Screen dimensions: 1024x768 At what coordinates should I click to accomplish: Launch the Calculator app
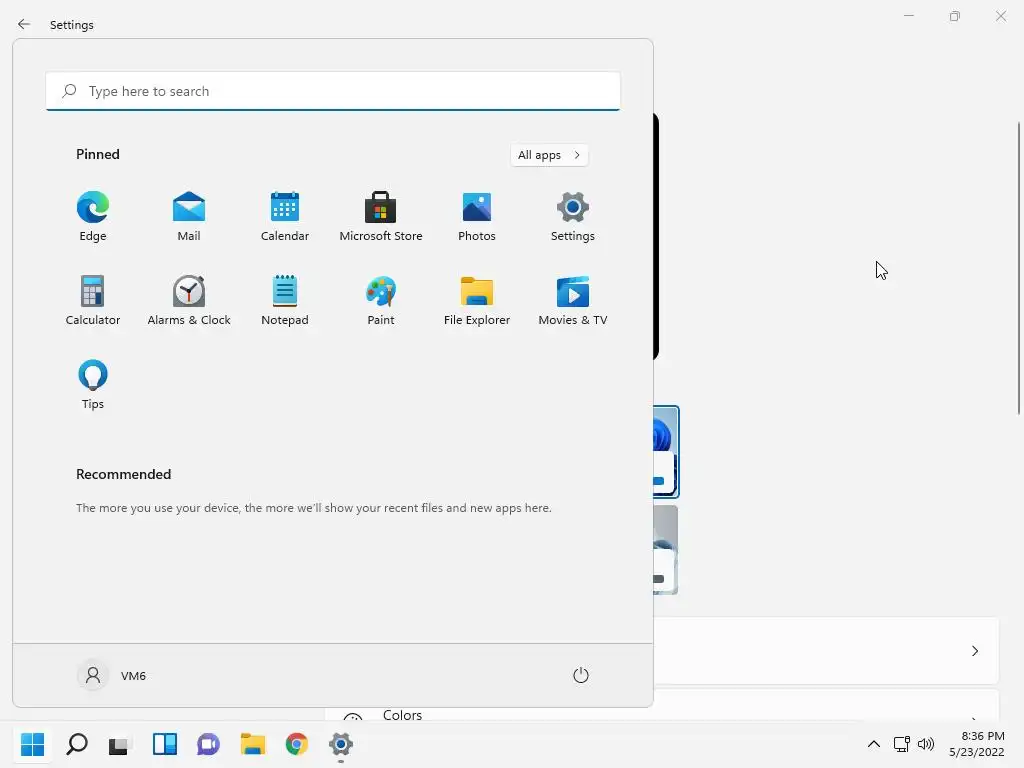(x=93, y=300)
